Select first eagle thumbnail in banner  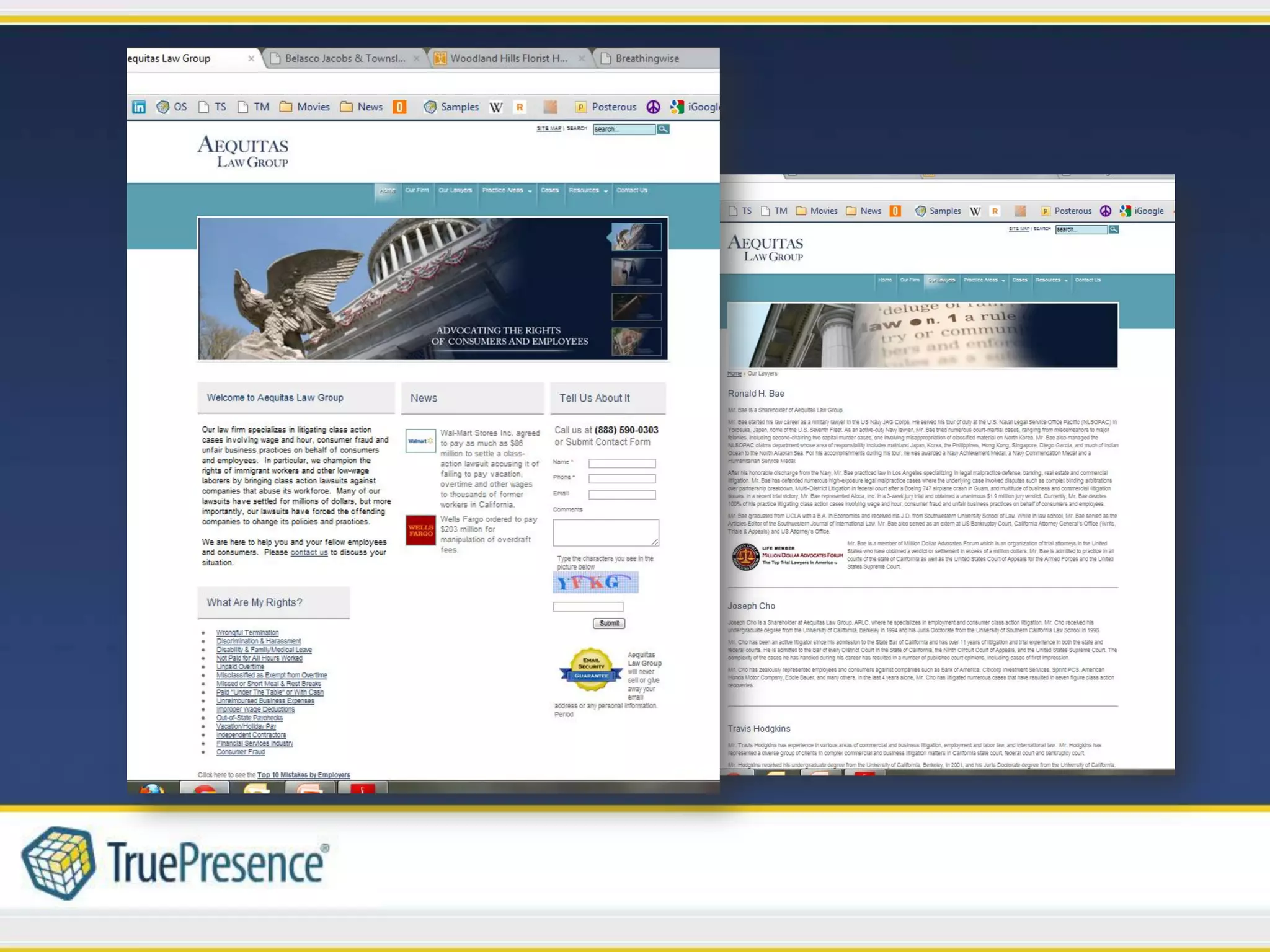click(x=636, y=236)
